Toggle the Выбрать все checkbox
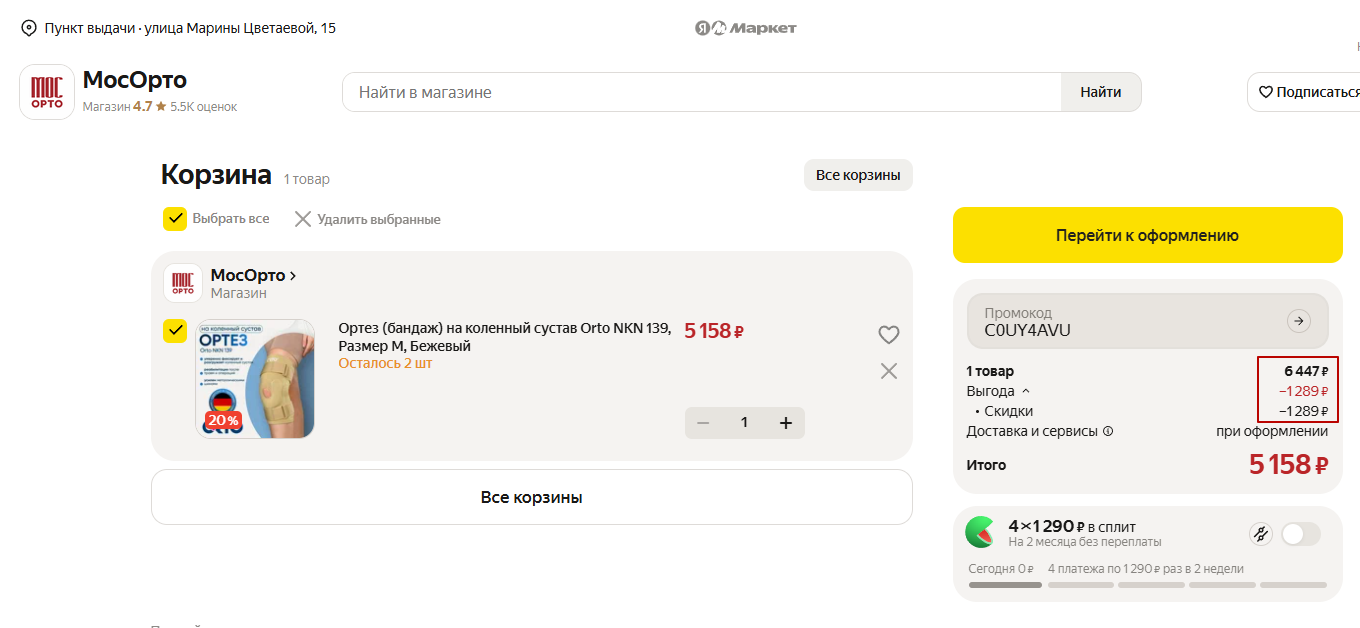 175,219
